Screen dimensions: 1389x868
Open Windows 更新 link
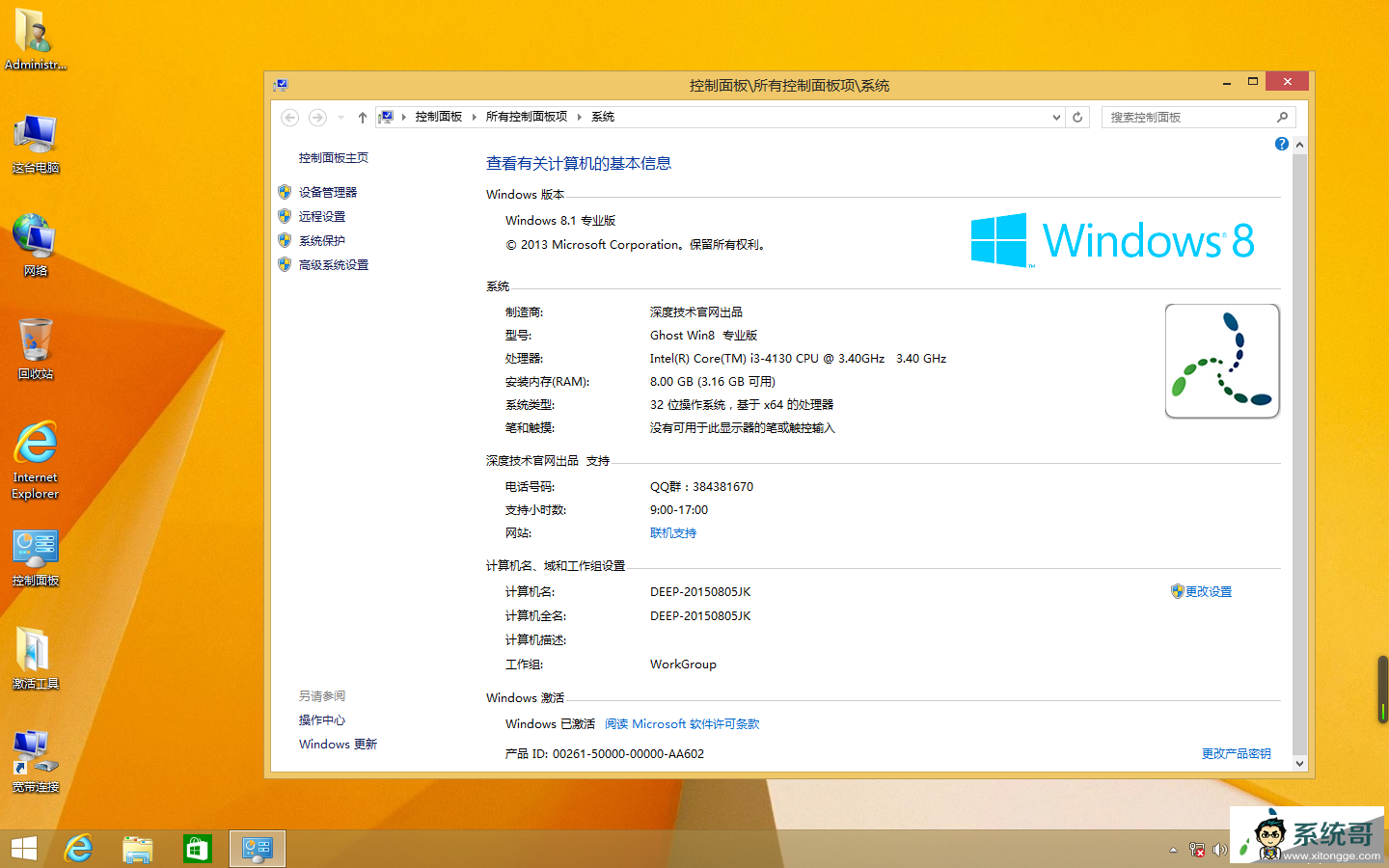(338, 745)
